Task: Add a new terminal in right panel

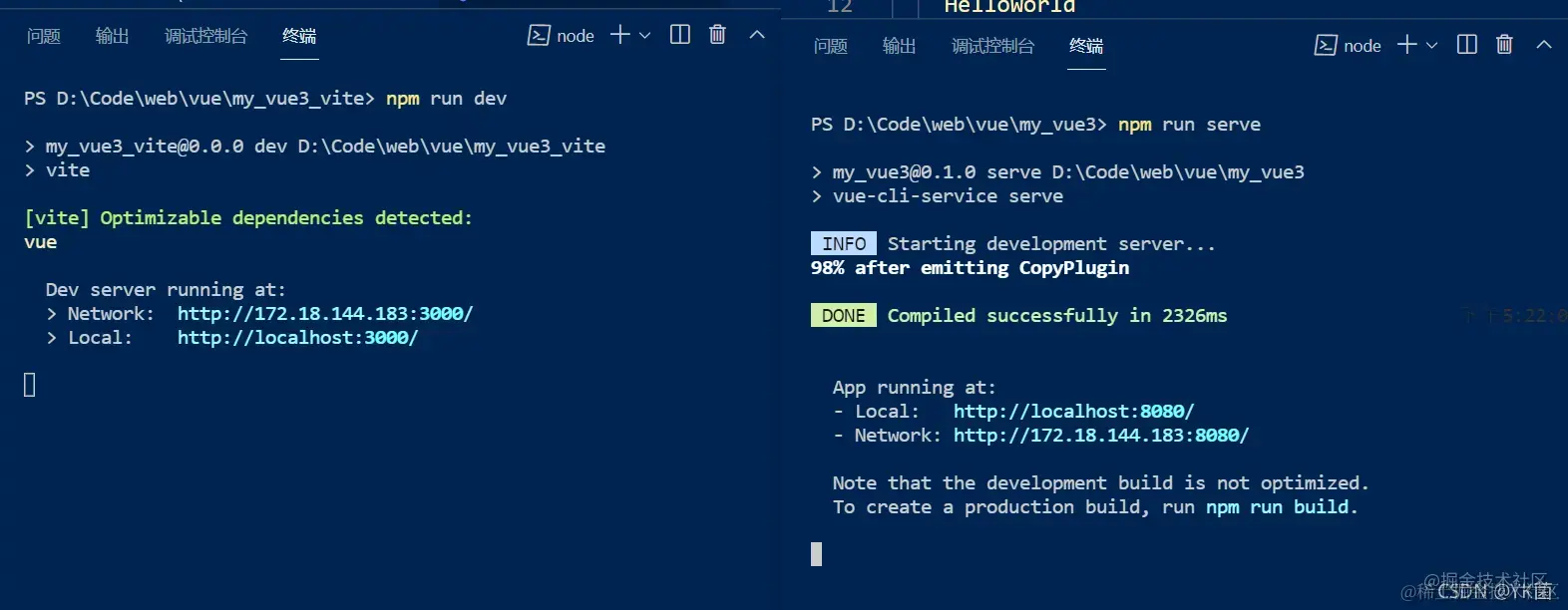Action: pyautogui.click(x=1407, y=45)
